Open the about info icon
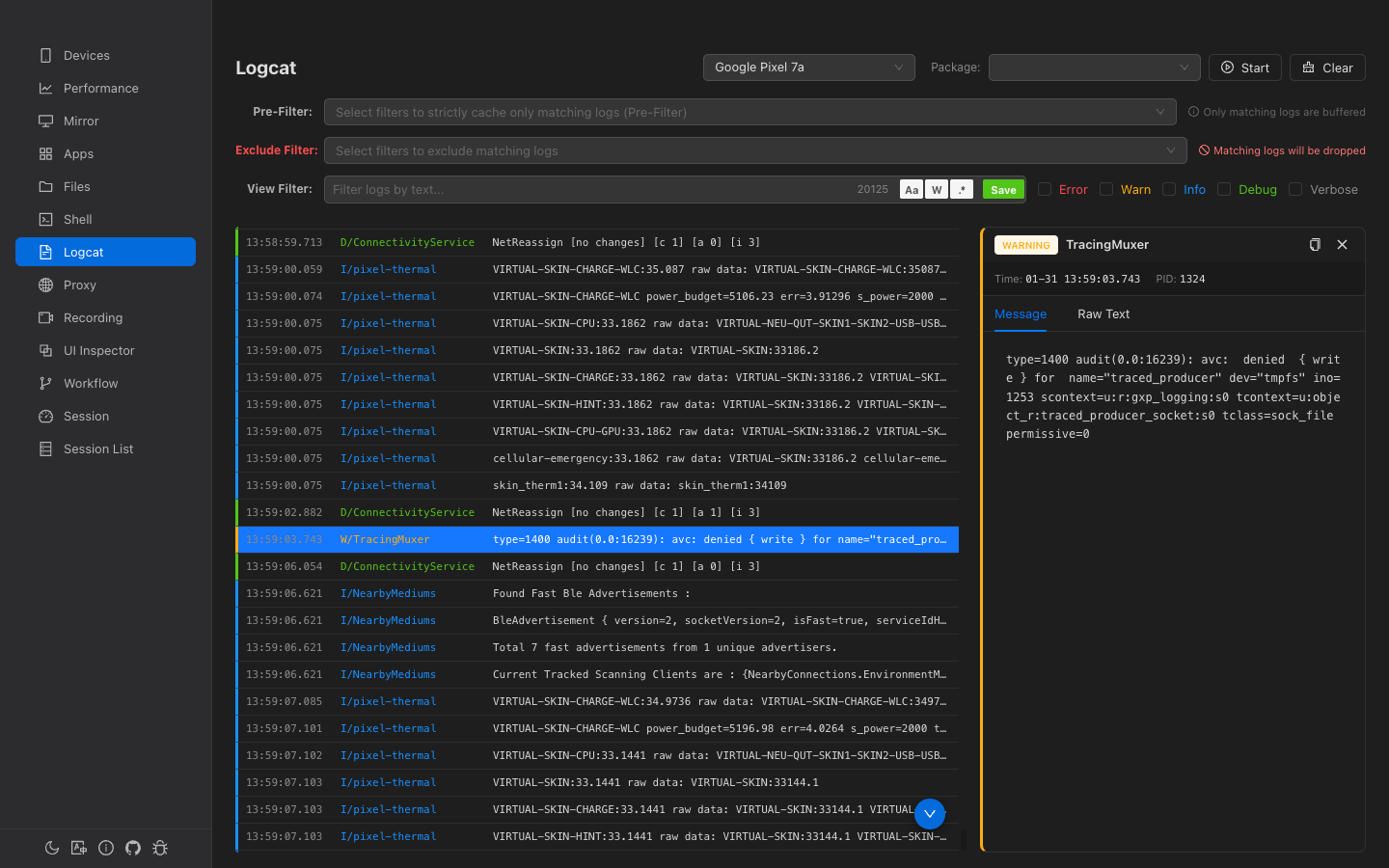Screen dimensions: 1389x868 pos(106,848)
